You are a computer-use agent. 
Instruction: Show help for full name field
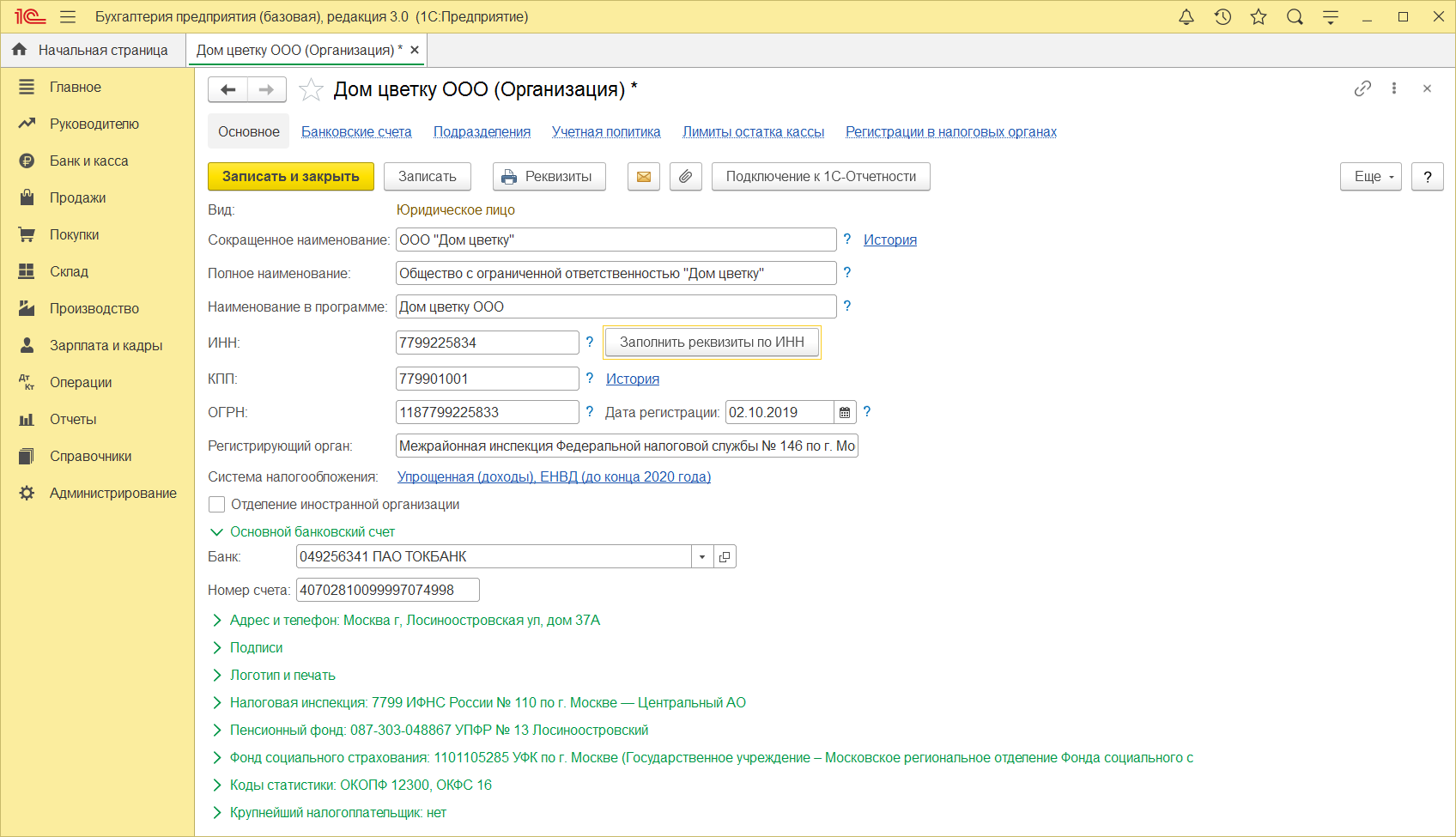point(847,273)
